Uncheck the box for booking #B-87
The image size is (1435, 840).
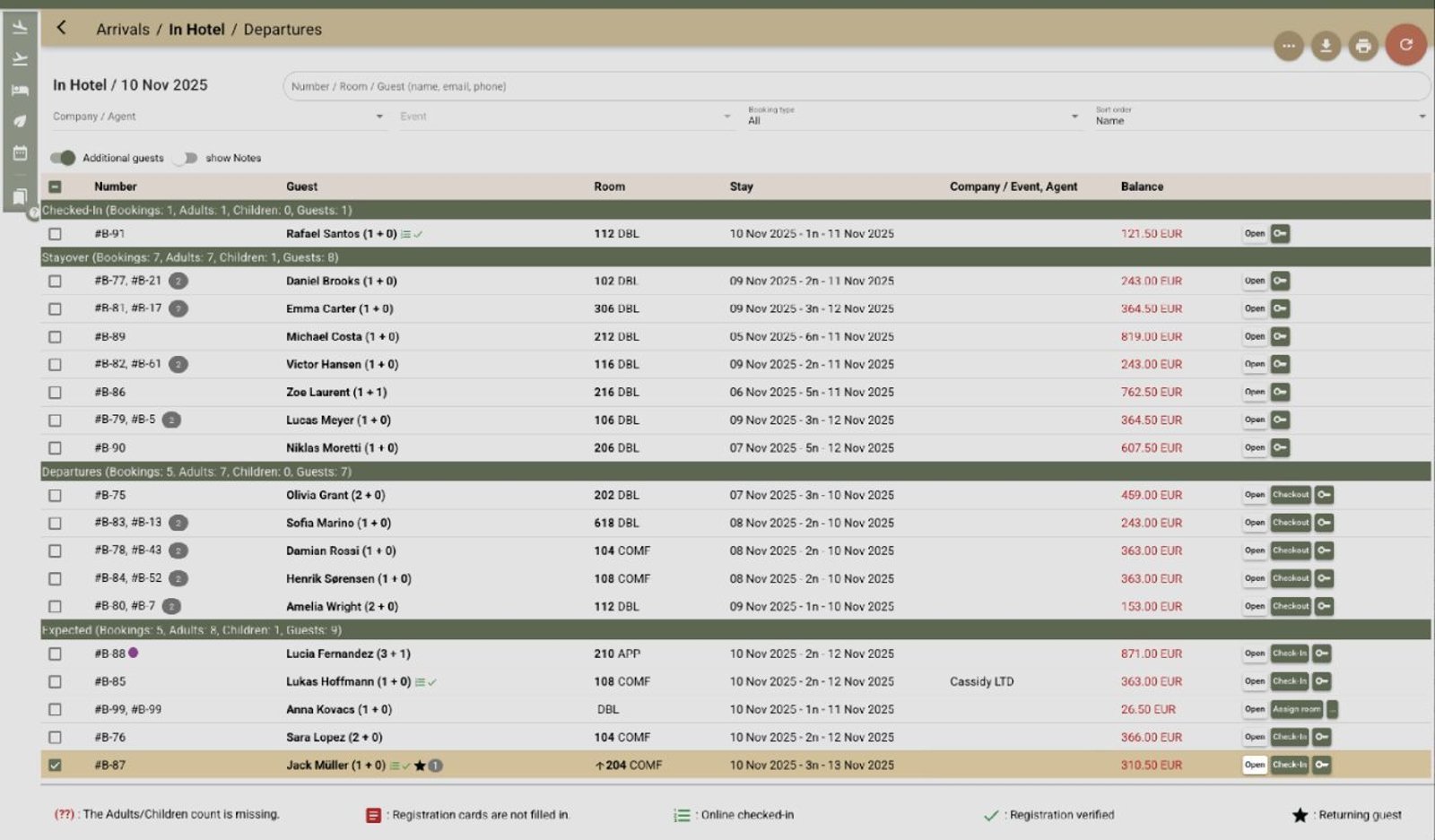coord(55,766)
